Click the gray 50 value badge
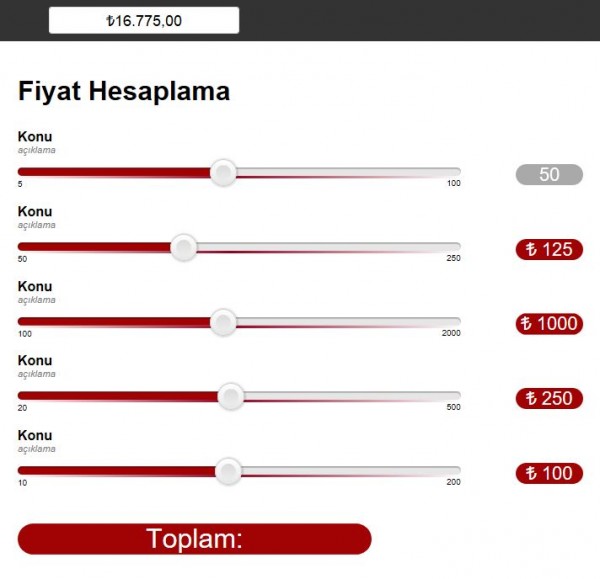The height and width of the screenshot is (579, 600). (x=549, y=174)
